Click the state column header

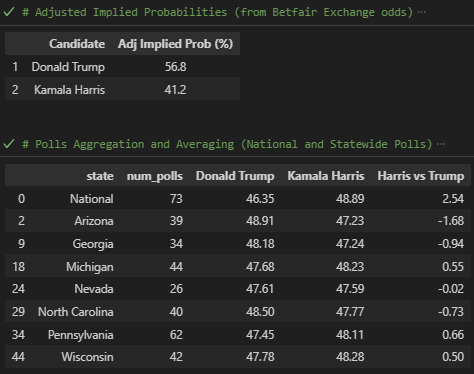[100, 176]
